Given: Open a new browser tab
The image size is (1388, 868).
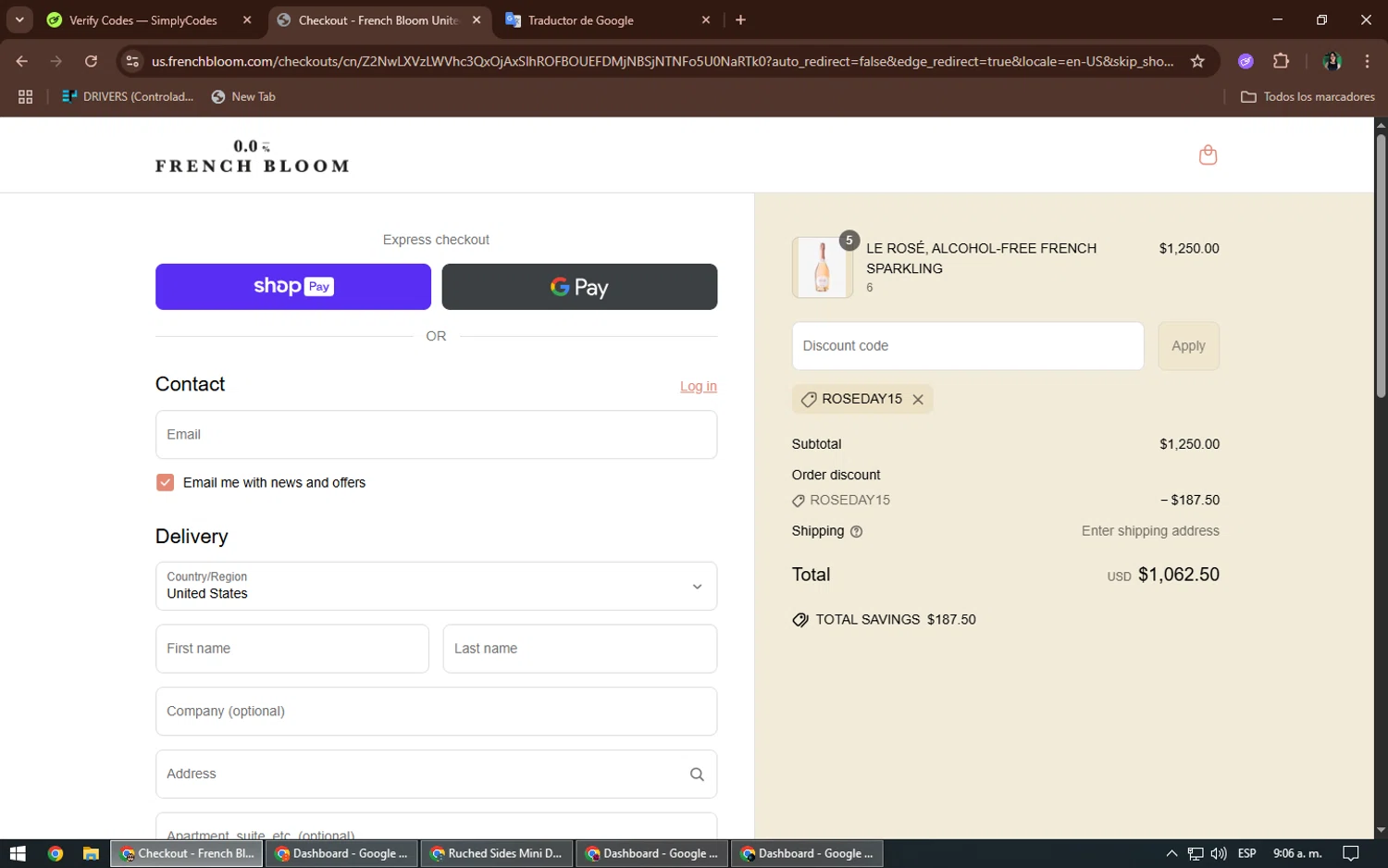Looking at the screenshot, I should pyautogui.click(x=740, y=19).
